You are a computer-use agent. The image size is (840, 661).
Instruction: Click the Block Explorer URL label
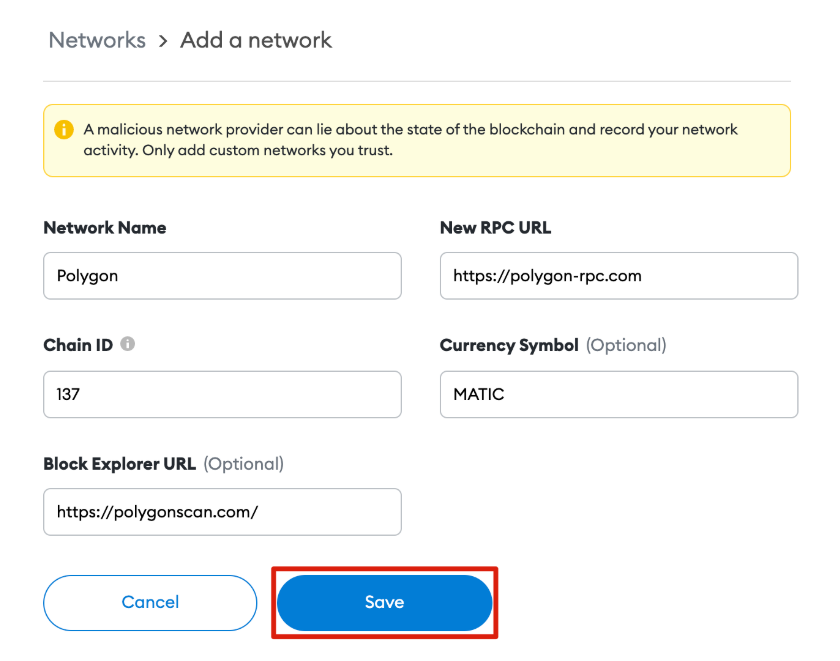click(x=119, y=464)
